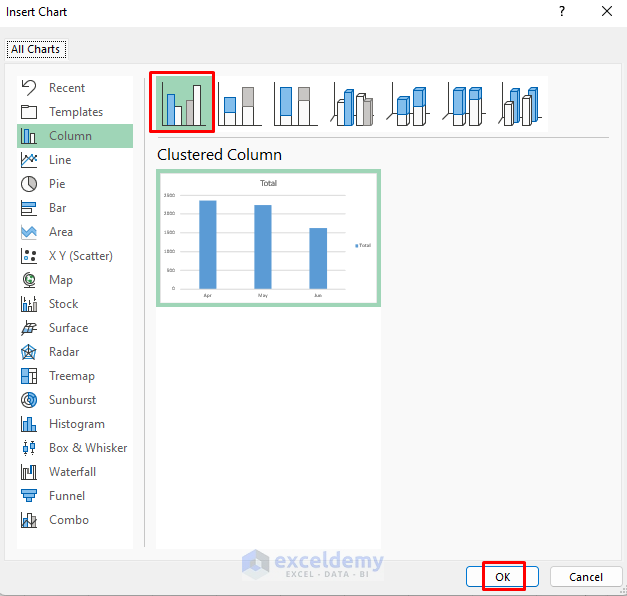Viewport: 627px width, 596px height.
Task: Select the Stock chart type label
Action: 64,304
